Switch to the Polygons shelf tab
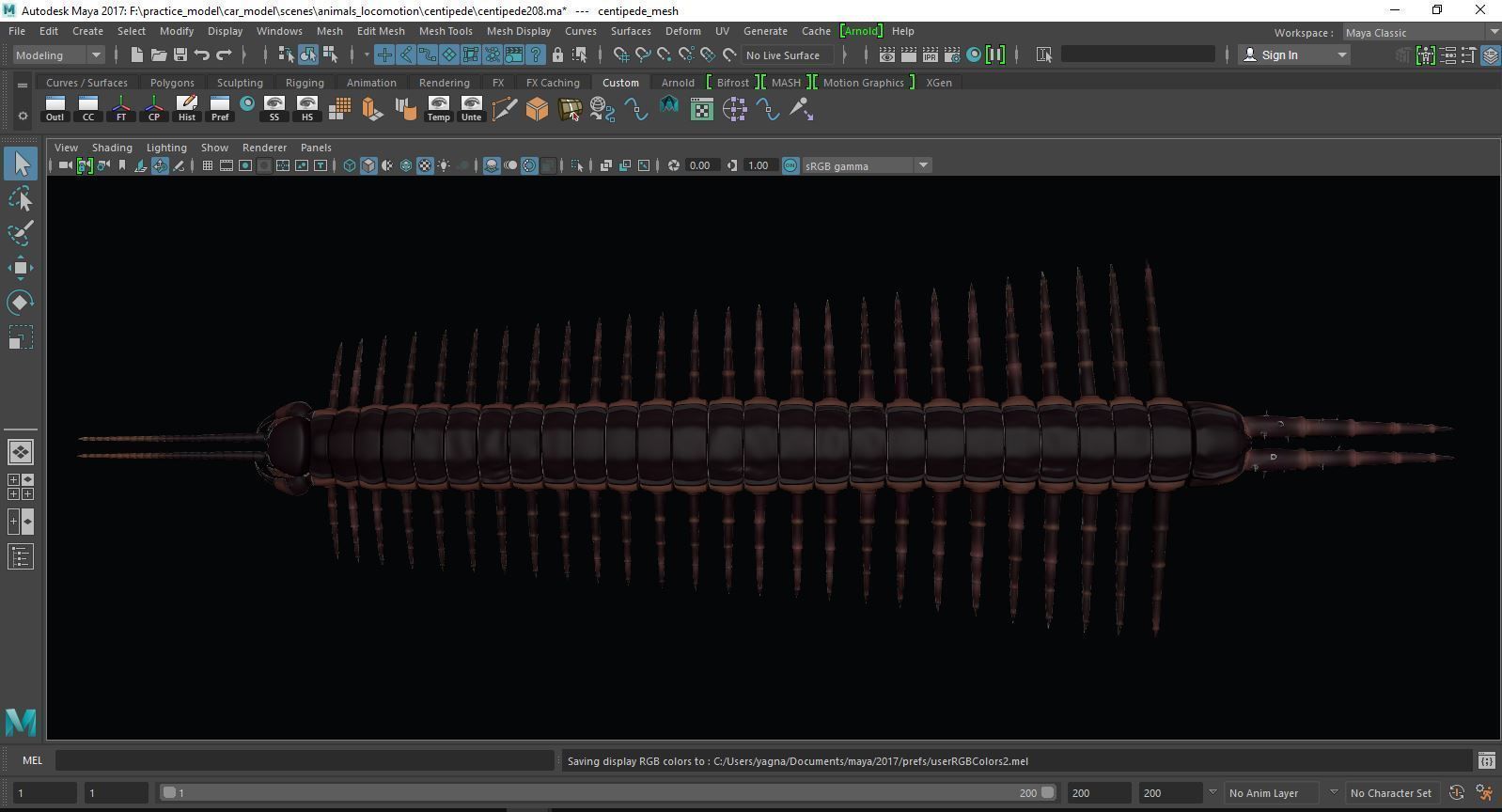The image size is (1502, 812). (172, 83)
